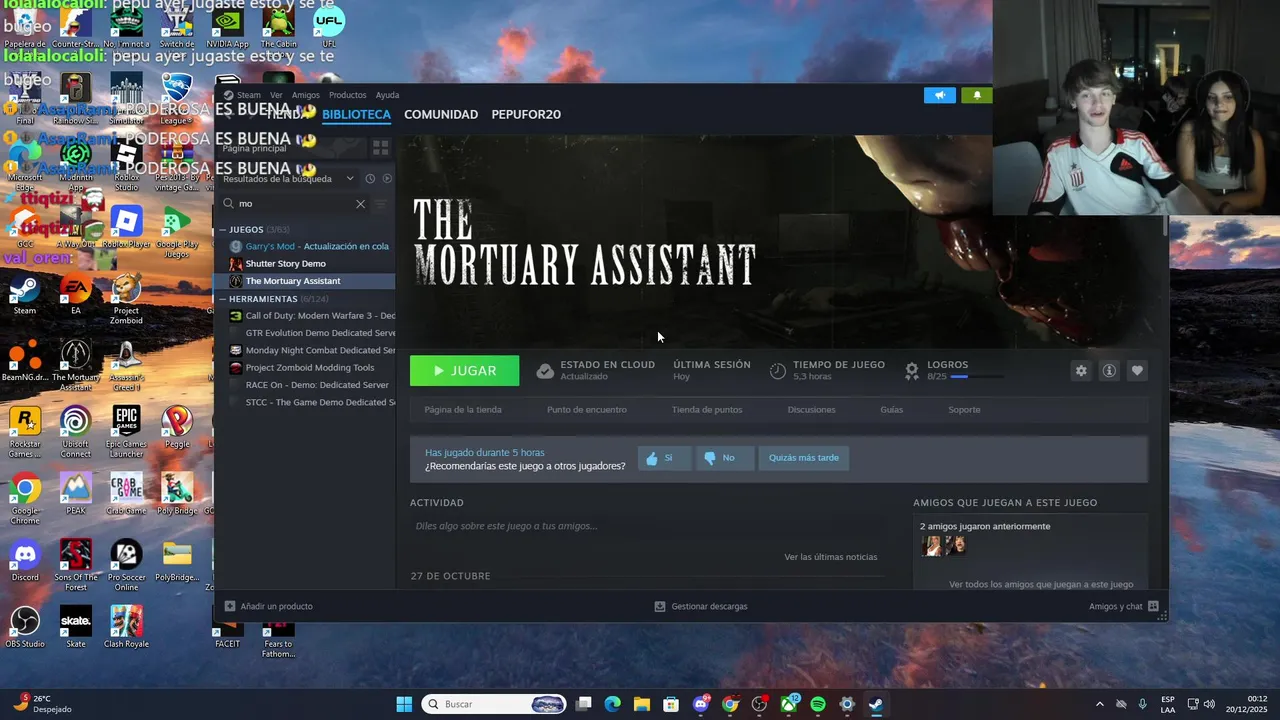
Task: Show hidden tray icons chevron
Action: point(1099,704)
